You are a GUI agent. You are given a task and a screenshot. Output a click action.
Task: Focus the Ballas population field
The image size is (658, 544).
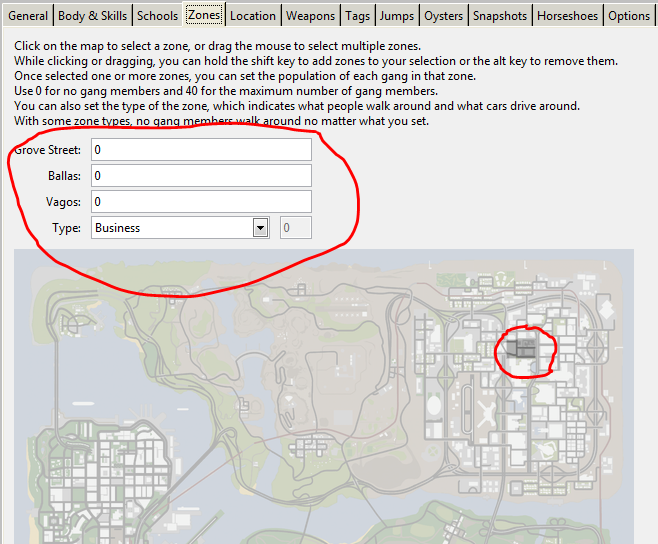201,175
